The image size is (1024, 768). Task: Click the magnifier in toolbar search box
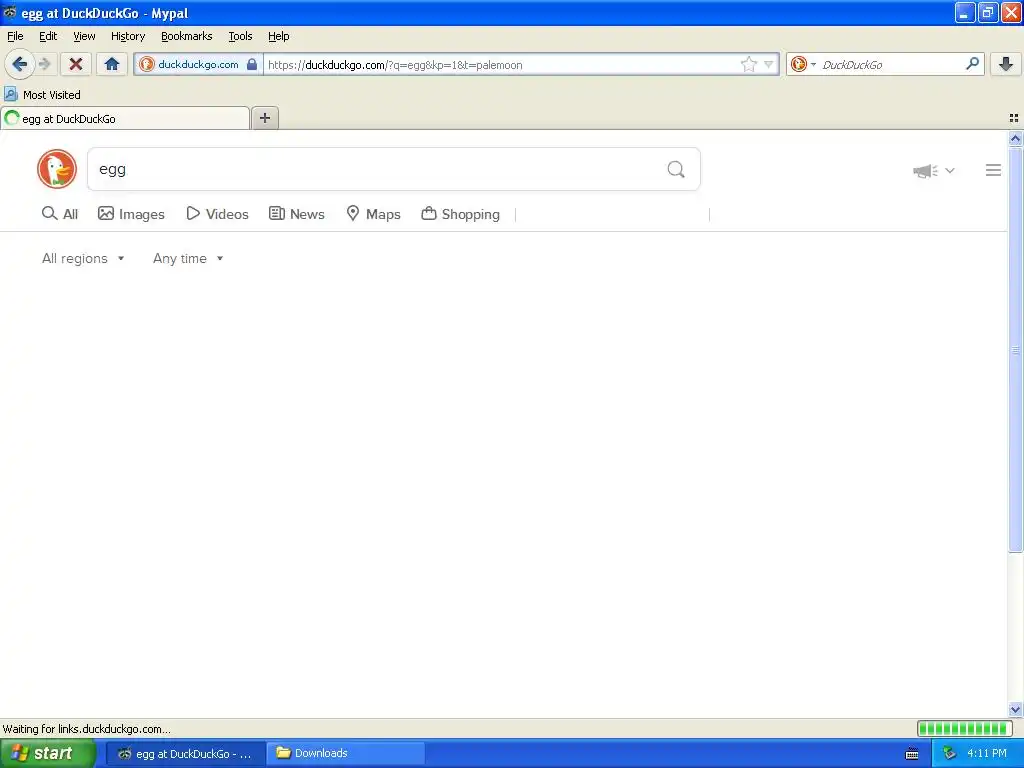point(972,64)
